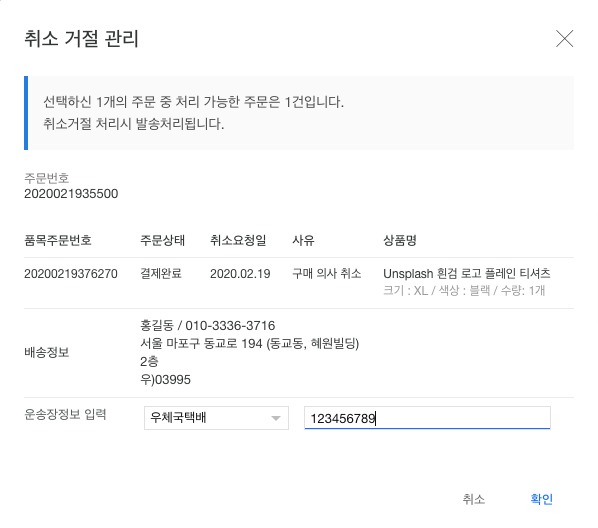598x528 pixels.
Task: Click the blue-bordered notice about 취소거절 처리
Action: (299, 113)
